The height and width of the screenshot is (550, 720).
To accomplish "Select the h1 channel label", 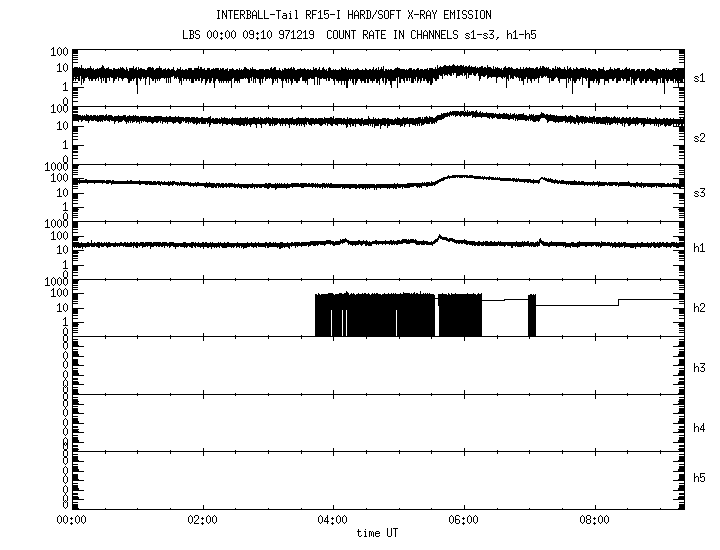I will (x=700, y=249).
